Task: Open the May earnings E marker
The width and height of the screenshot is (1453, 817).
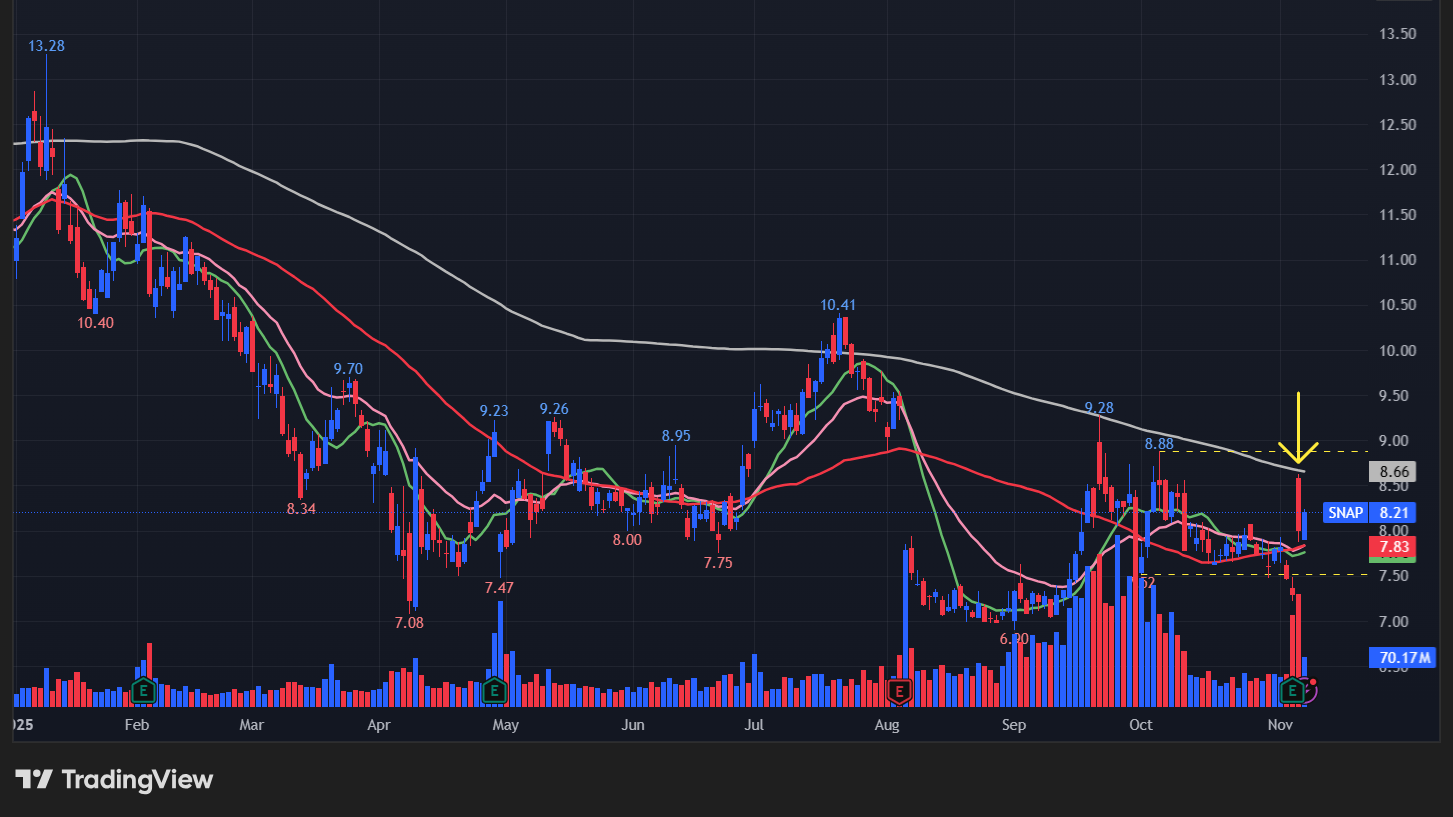Action: click(493, 690)
